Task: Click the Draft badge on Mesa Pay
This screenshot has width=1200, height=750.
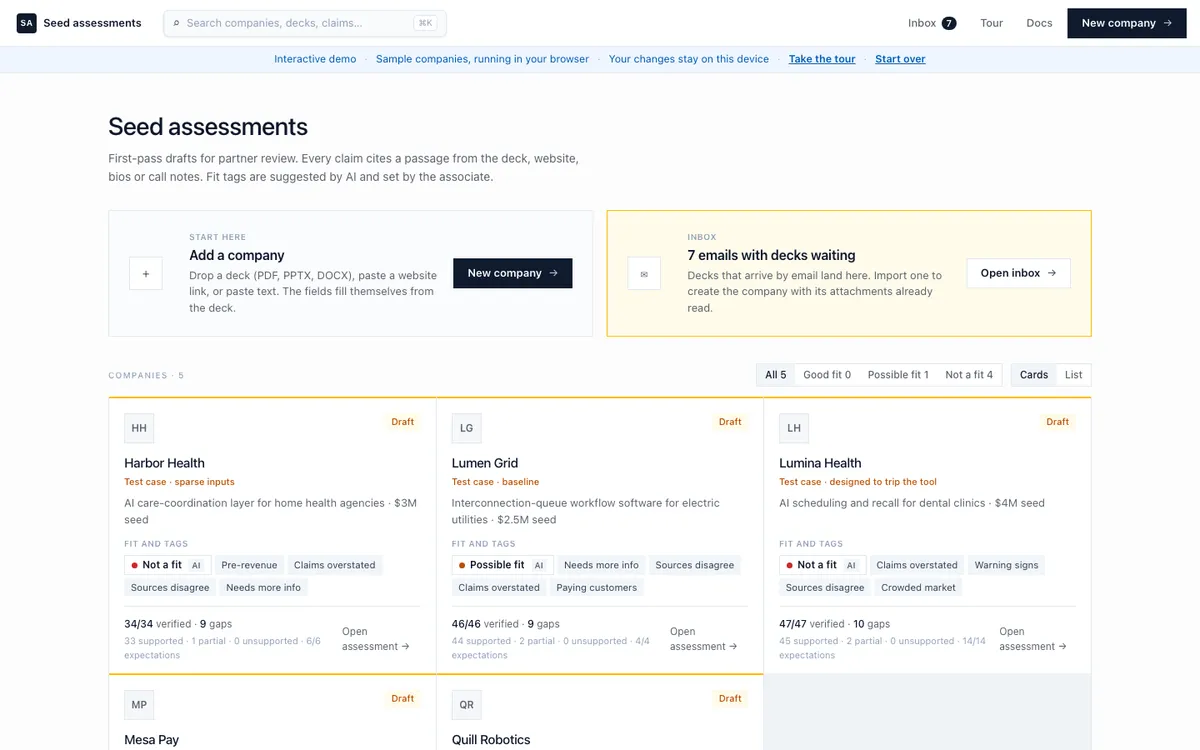Action: pos(403,699)
